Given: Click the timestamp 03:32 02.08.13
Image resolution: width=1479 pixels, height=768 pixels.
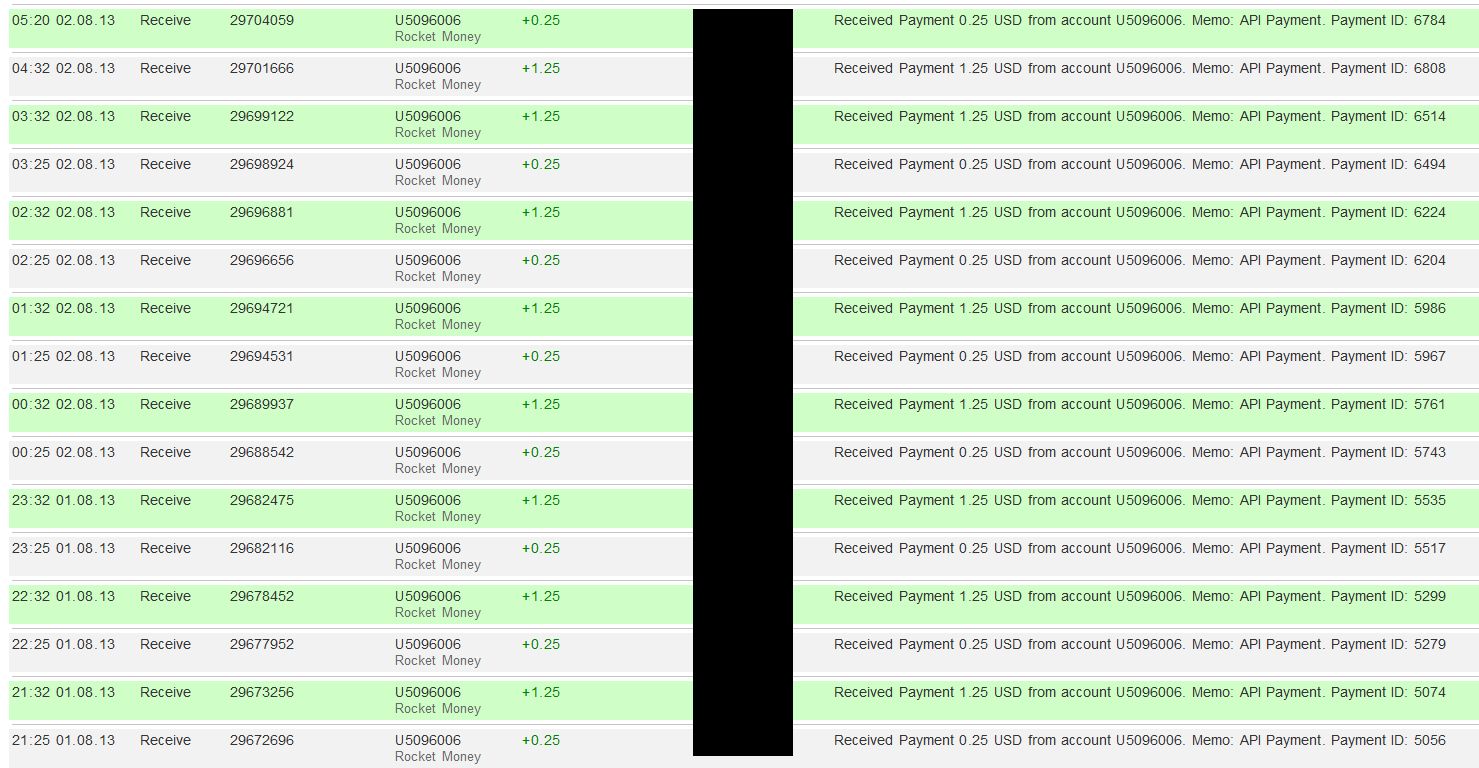Looking at the screenshot, I should click(x=63, y=116).
